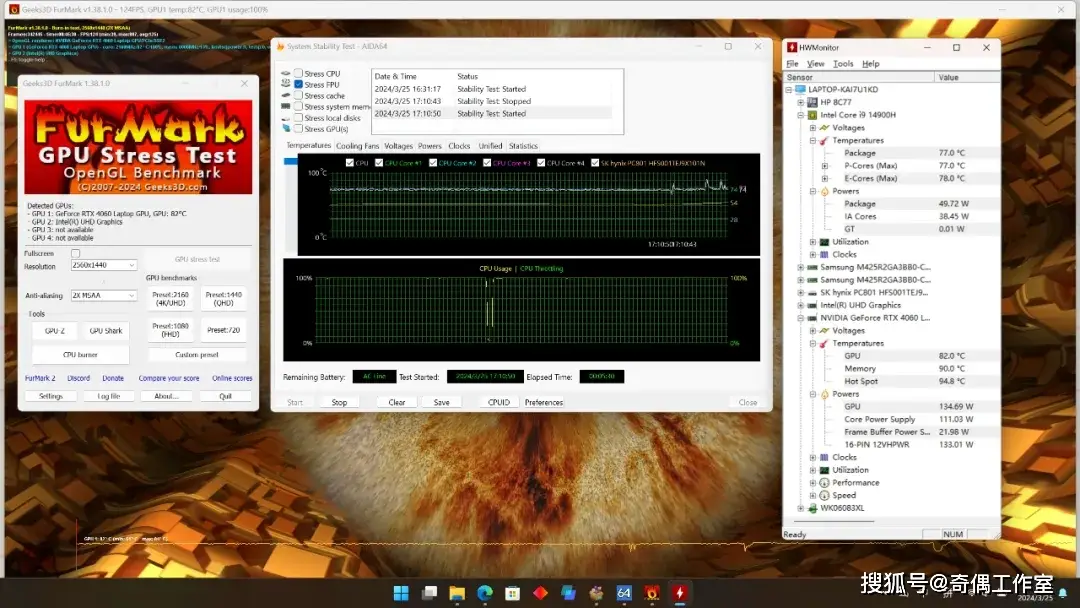This screenshot has height=608, width=1080.
Task: Open the Compare your score link
Action: click(x=169, y=378)
